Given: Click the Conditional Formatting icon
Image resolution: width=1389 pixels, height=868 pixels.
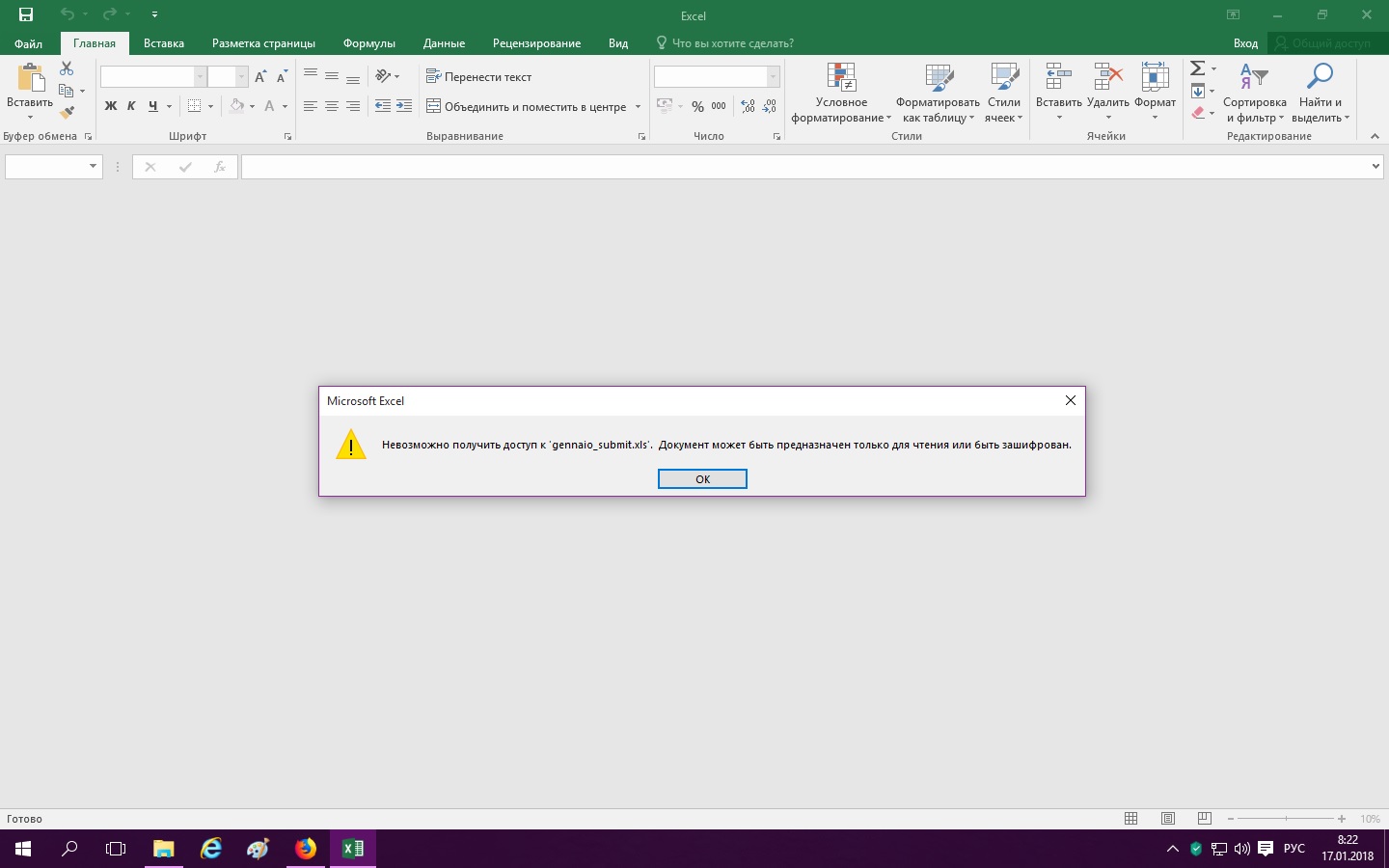Looking at the screenshot, I should click(841, 79).
